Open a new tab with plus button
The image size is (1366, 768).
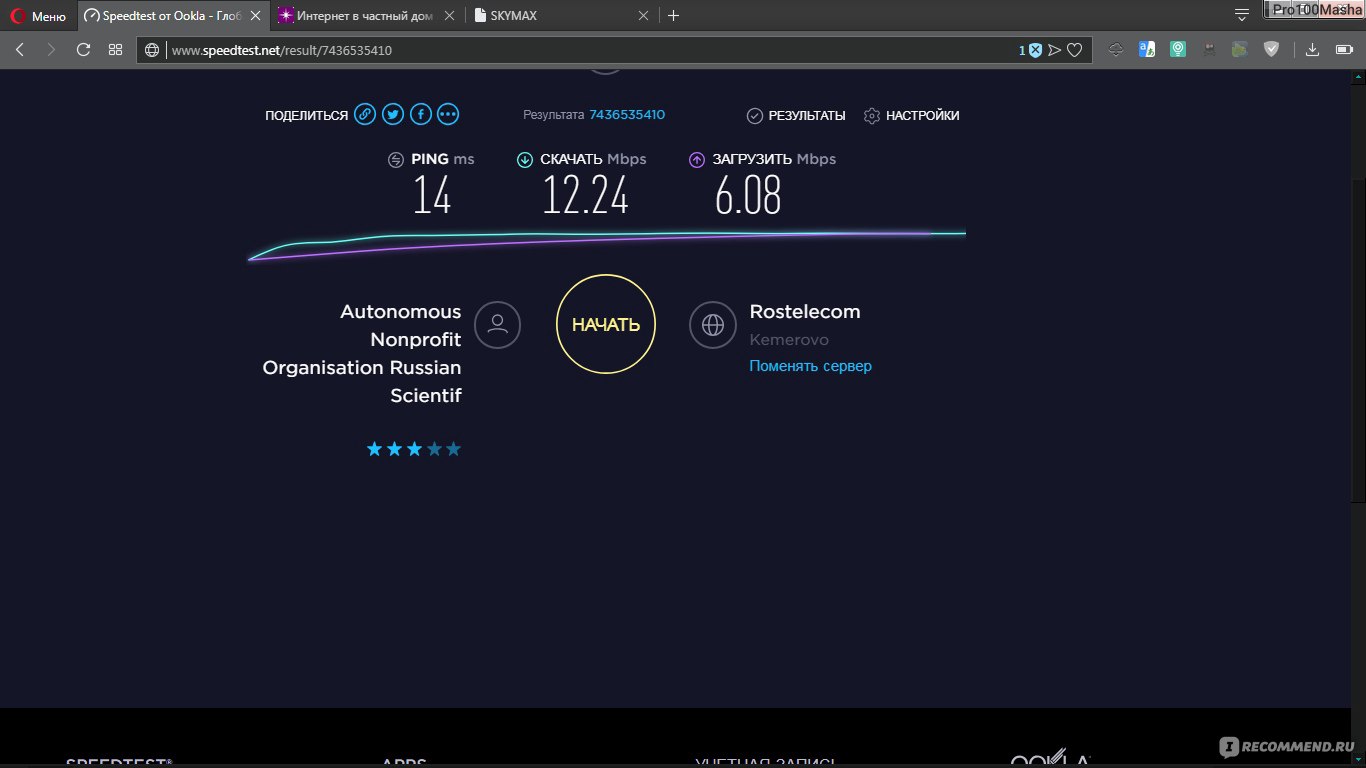click(673, 16)
